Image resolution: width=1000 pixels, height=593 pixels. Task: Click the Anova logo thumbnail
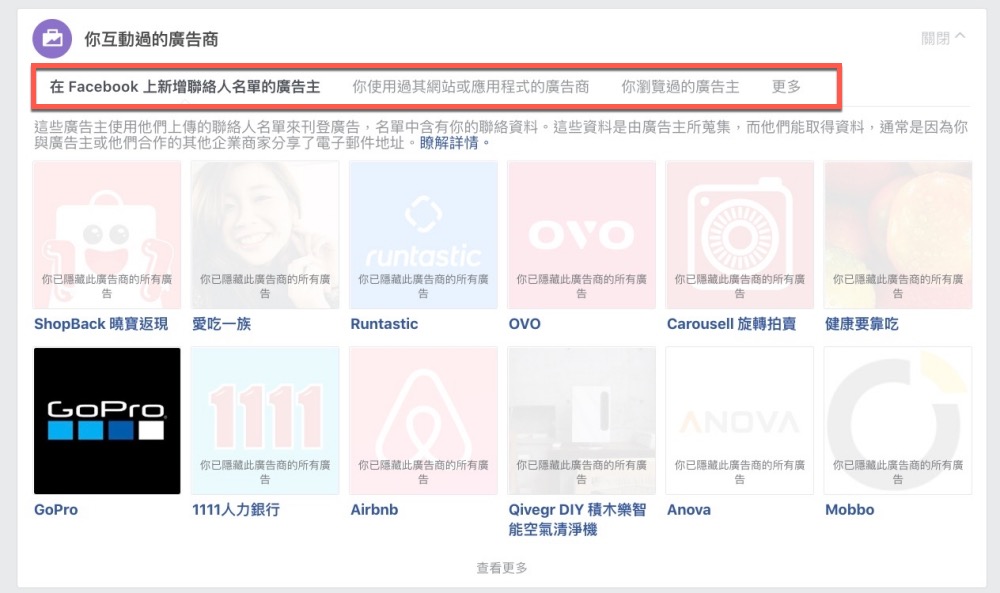point(739,421)
